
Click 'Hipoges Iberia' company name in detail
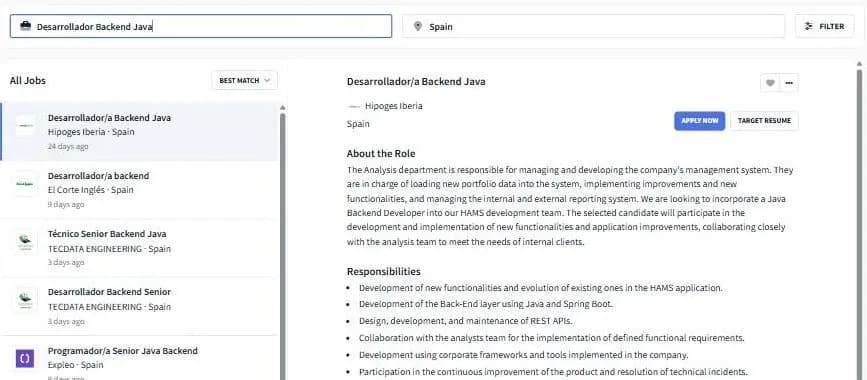point(394,106)
